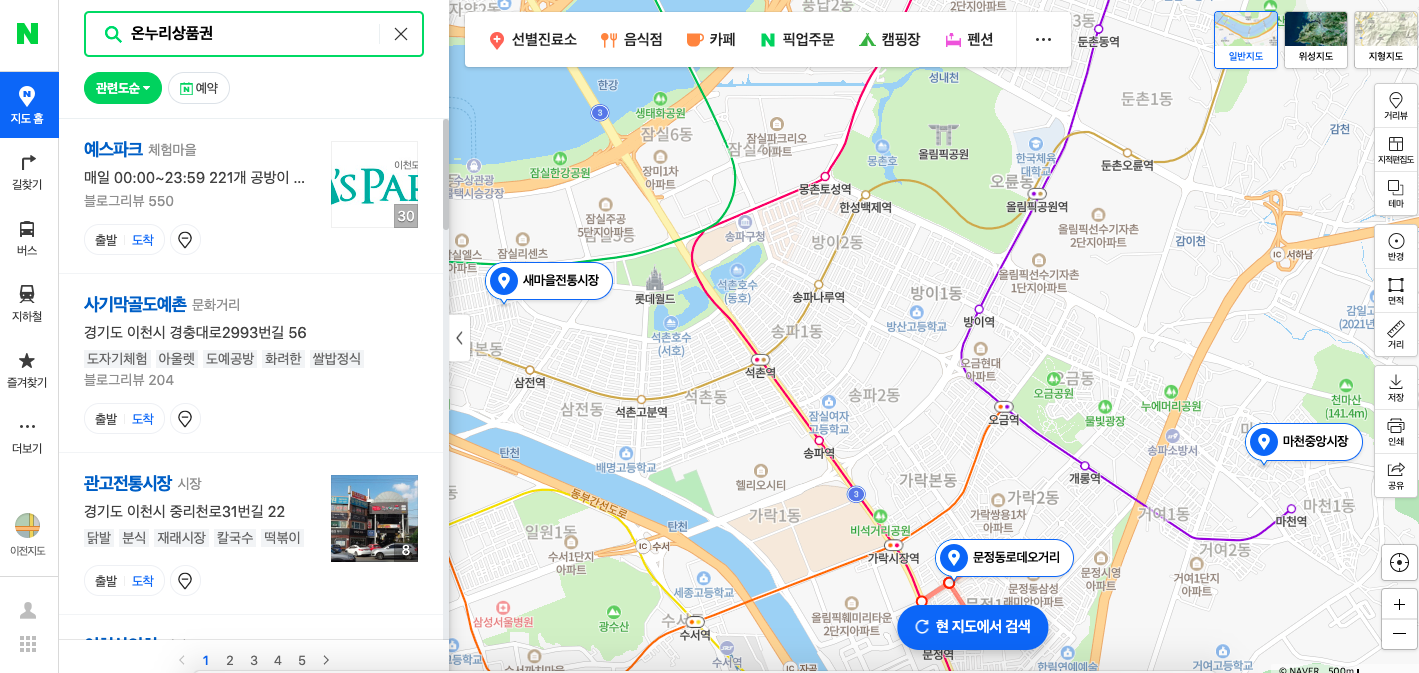Switch to 지형지도 terrain map

click(x=1385, y=40)
